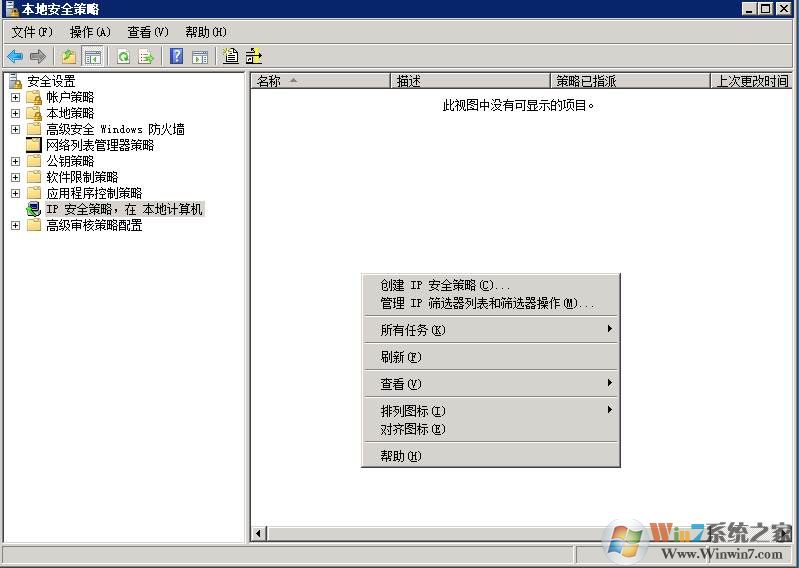Select 应用程序控制策略 tree label
This screenshot has height=568, width=799.
point(94,193)
